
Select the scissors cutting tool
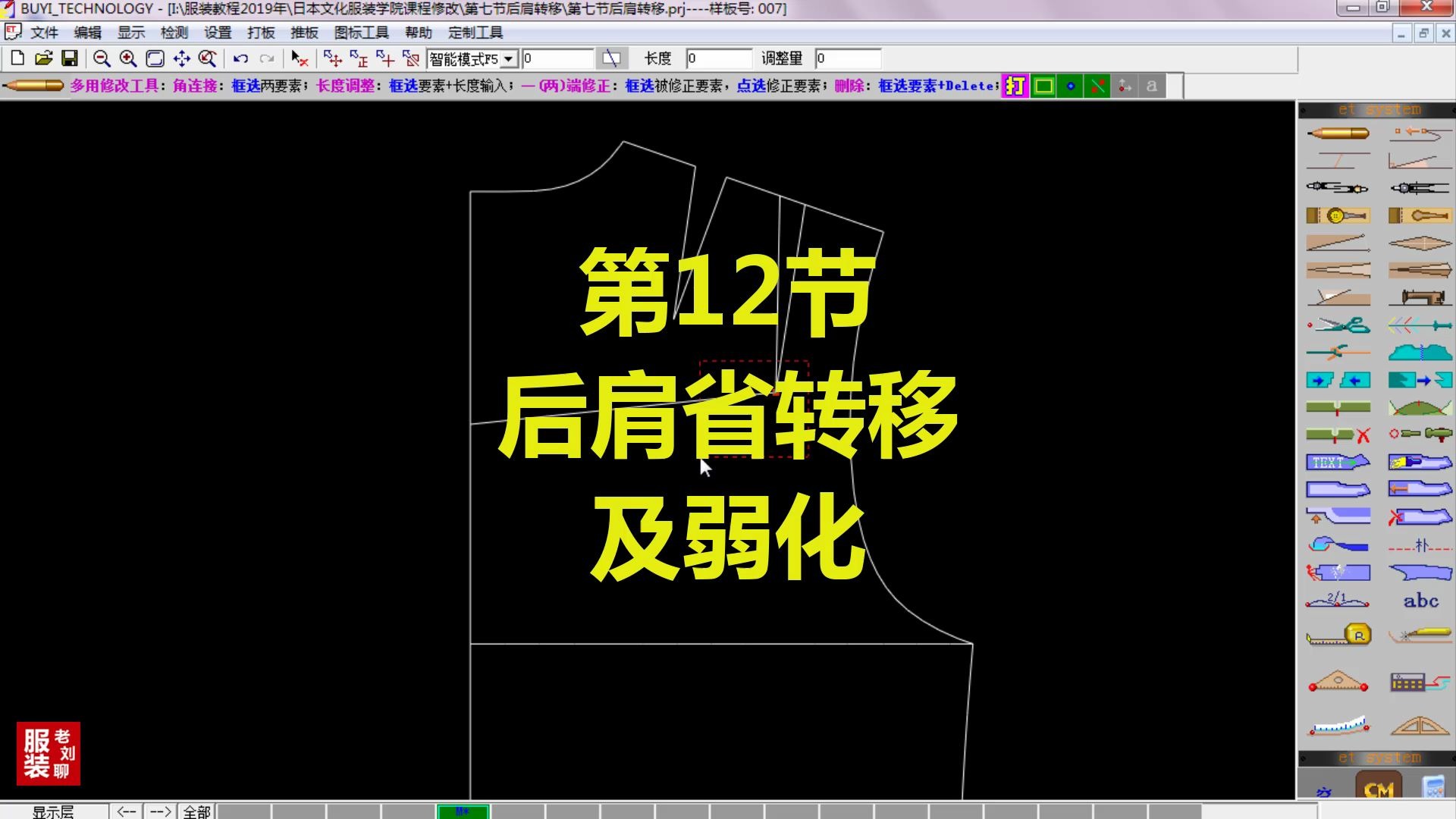[1337, 324]
